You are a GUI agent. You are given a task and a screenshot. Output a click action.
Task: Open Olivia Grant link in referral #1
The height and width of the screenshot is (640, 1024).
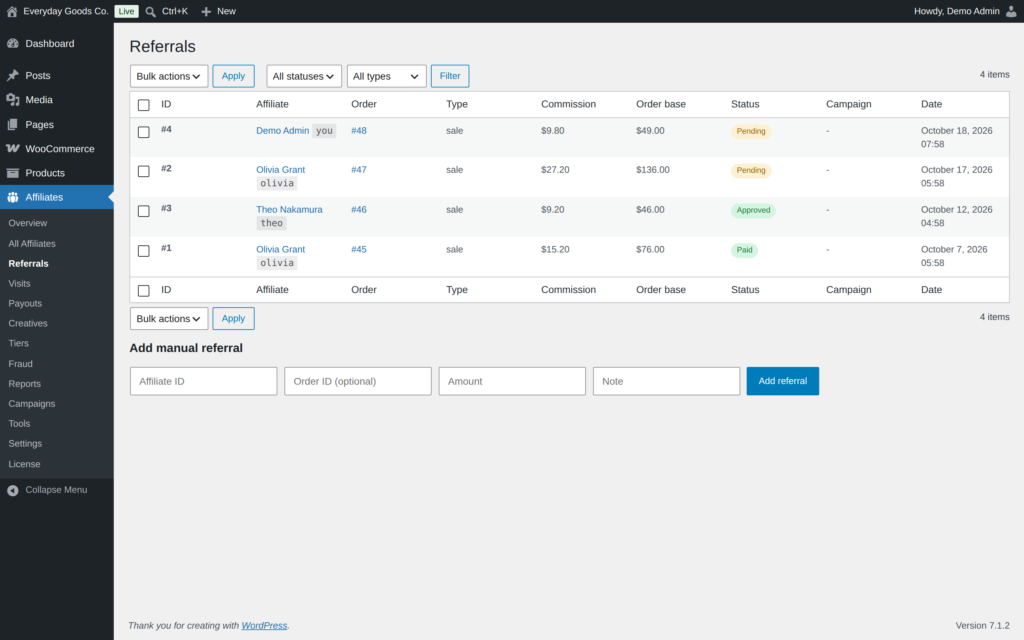[x=280, y=249]
